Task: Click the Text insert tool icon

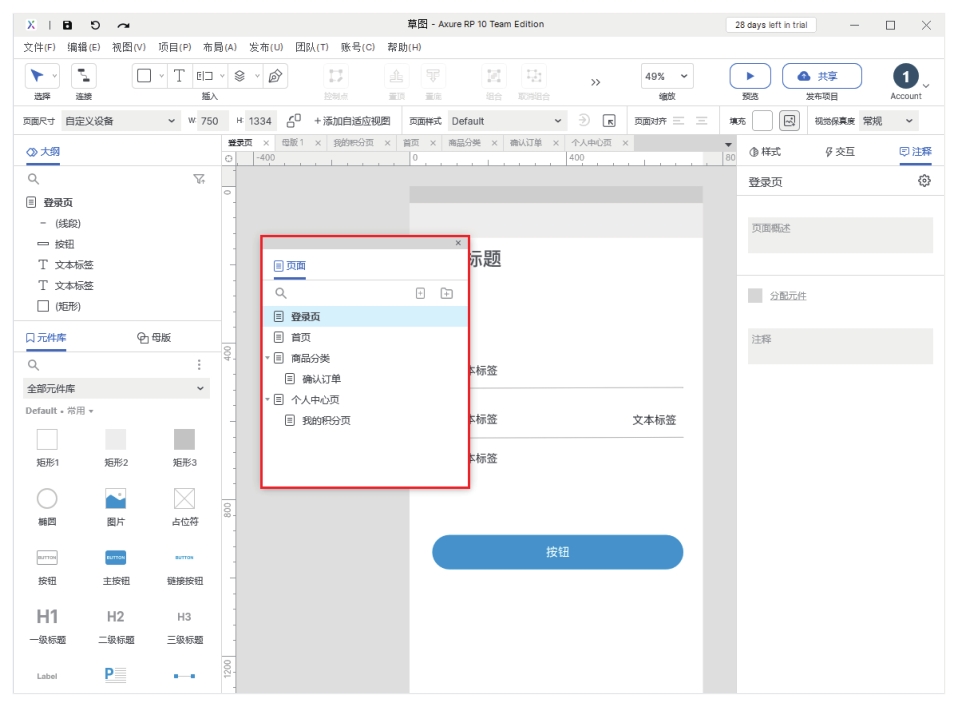Action: (179, 76)
